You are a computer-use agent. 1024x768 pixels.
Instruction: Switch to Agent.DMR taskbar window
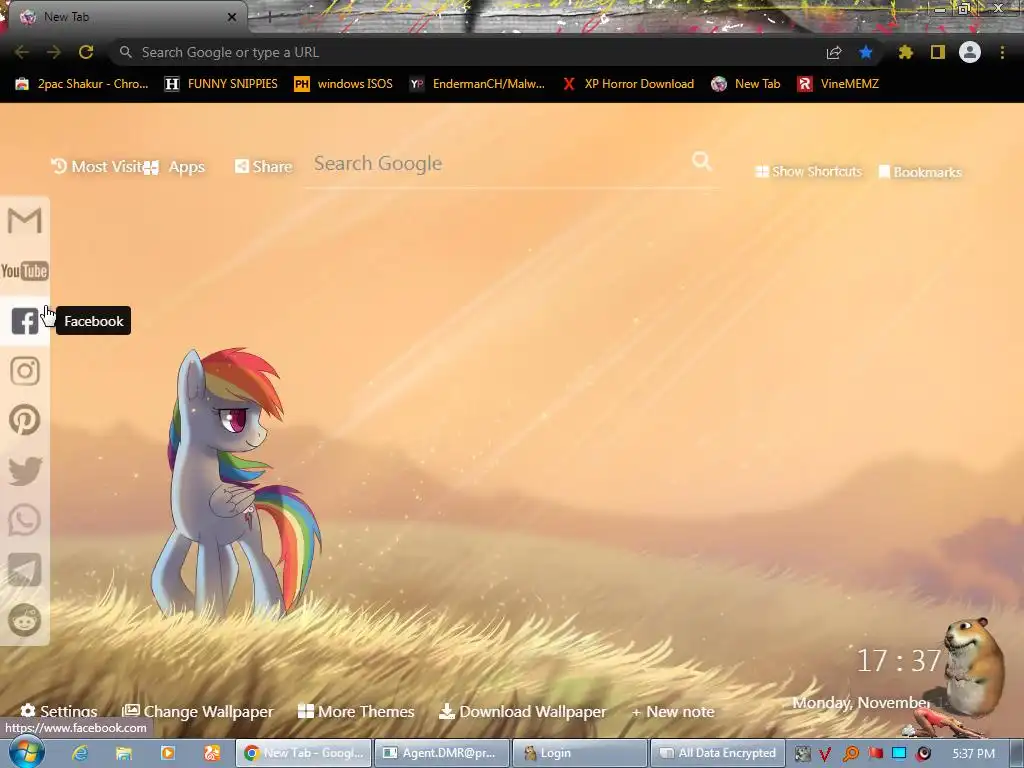point(441,753)
